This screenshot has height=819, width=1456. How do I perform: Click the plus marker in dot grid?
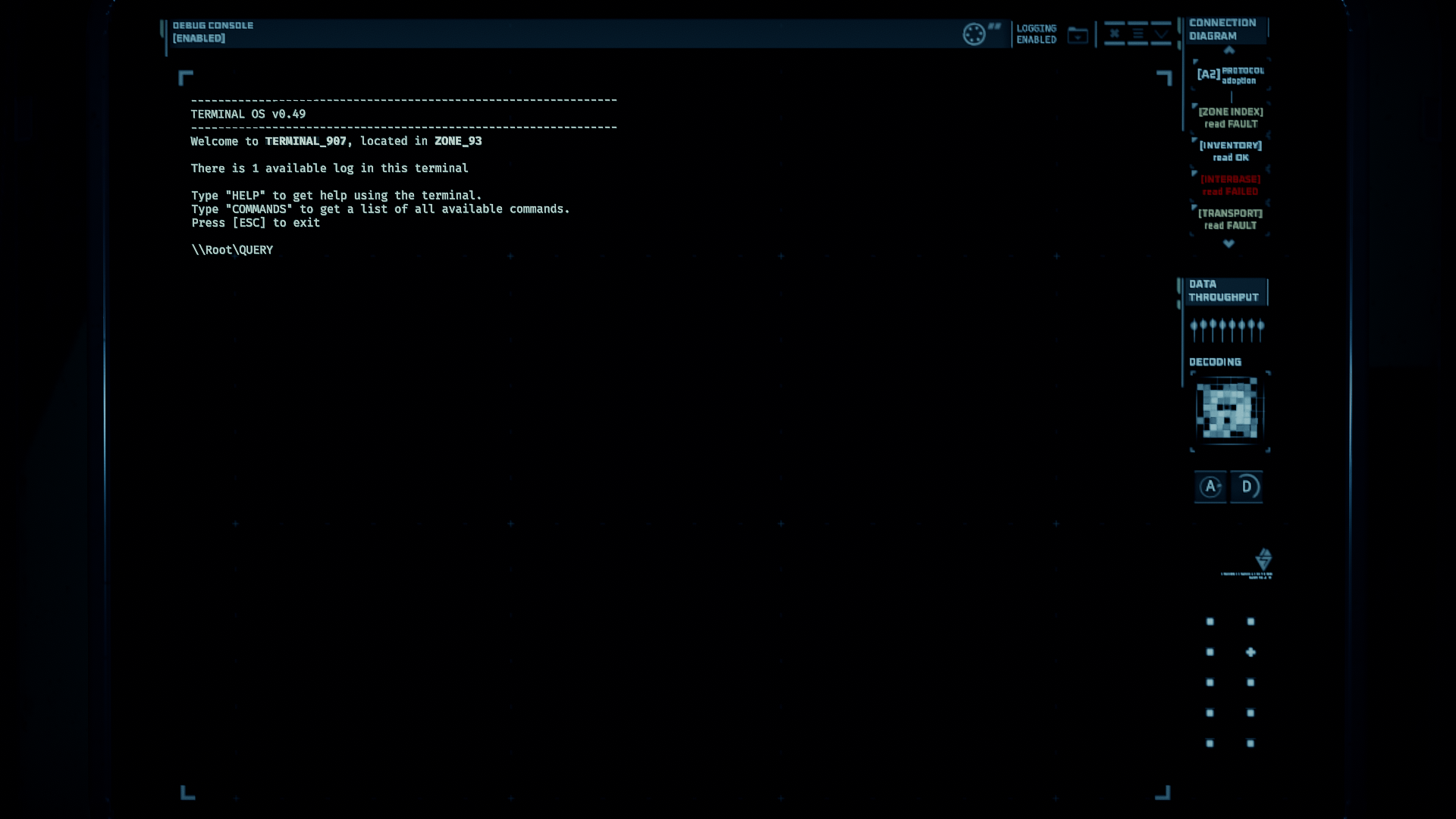(1250, 652)
